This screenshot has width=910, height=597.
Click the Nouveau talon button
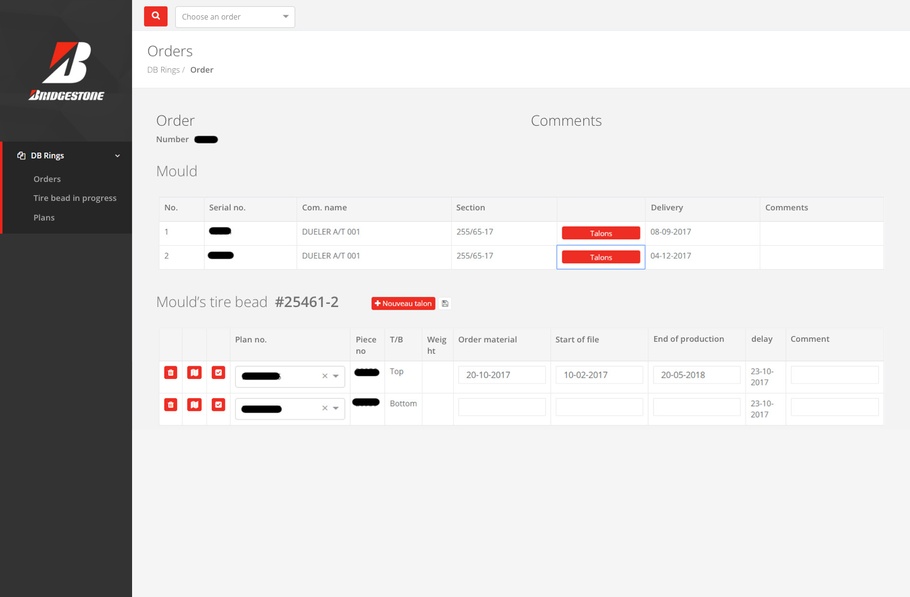click(x=403, y=303)
